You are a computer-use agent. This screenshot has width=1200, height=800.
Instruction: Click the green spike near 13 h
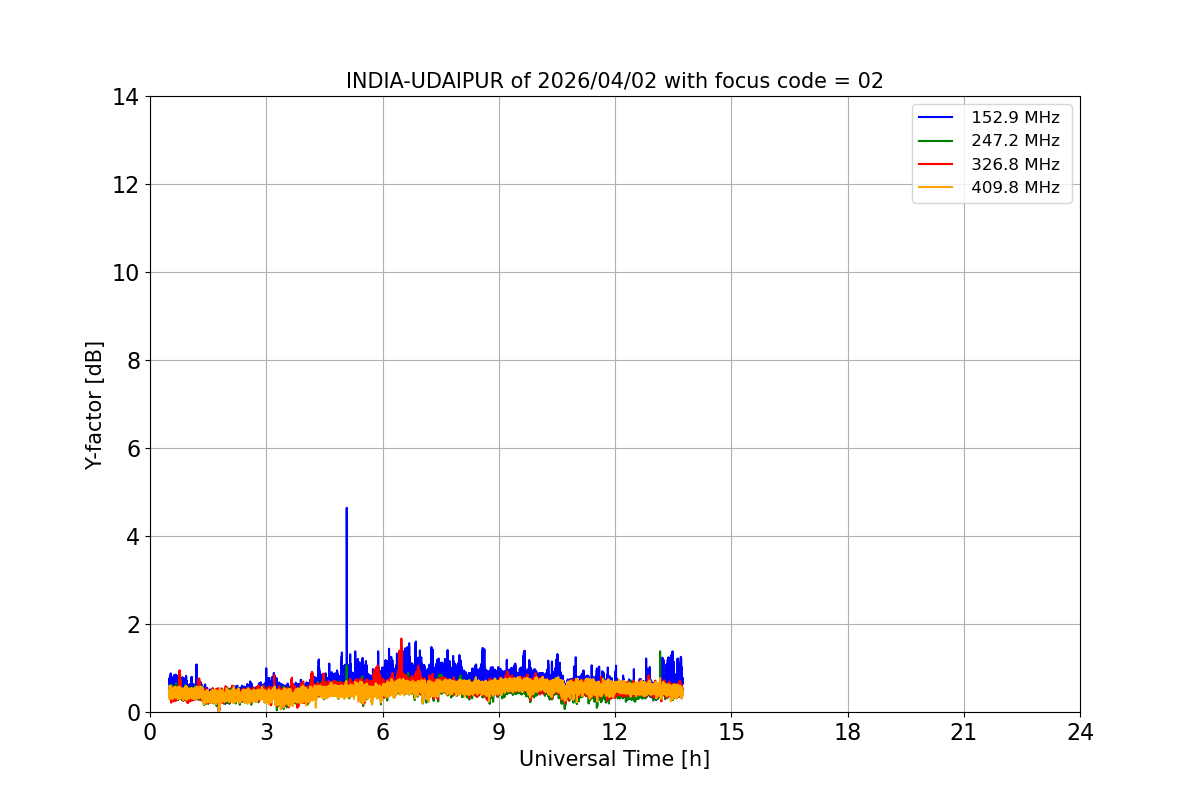[660, 653]
